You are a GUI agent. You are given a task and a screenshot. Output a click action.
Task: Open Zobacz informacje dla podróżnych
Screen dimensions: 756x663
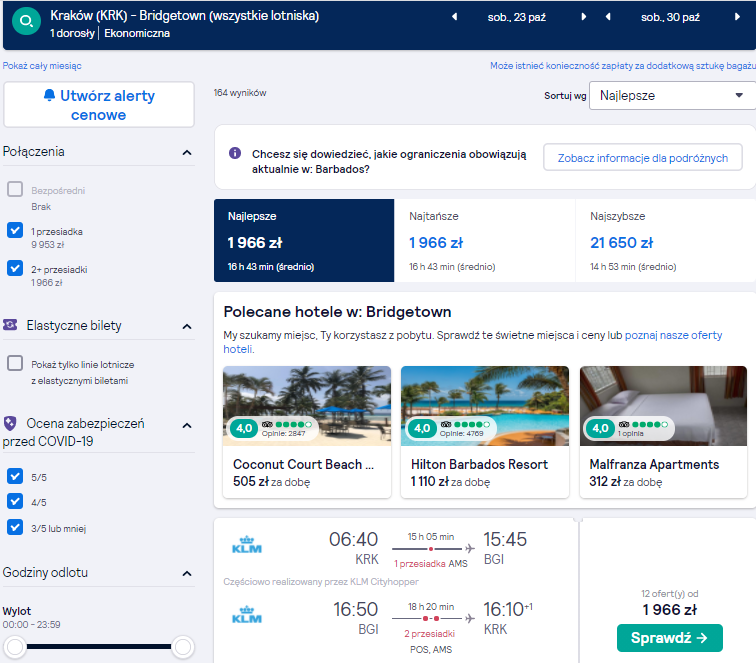tap(643, 158)
